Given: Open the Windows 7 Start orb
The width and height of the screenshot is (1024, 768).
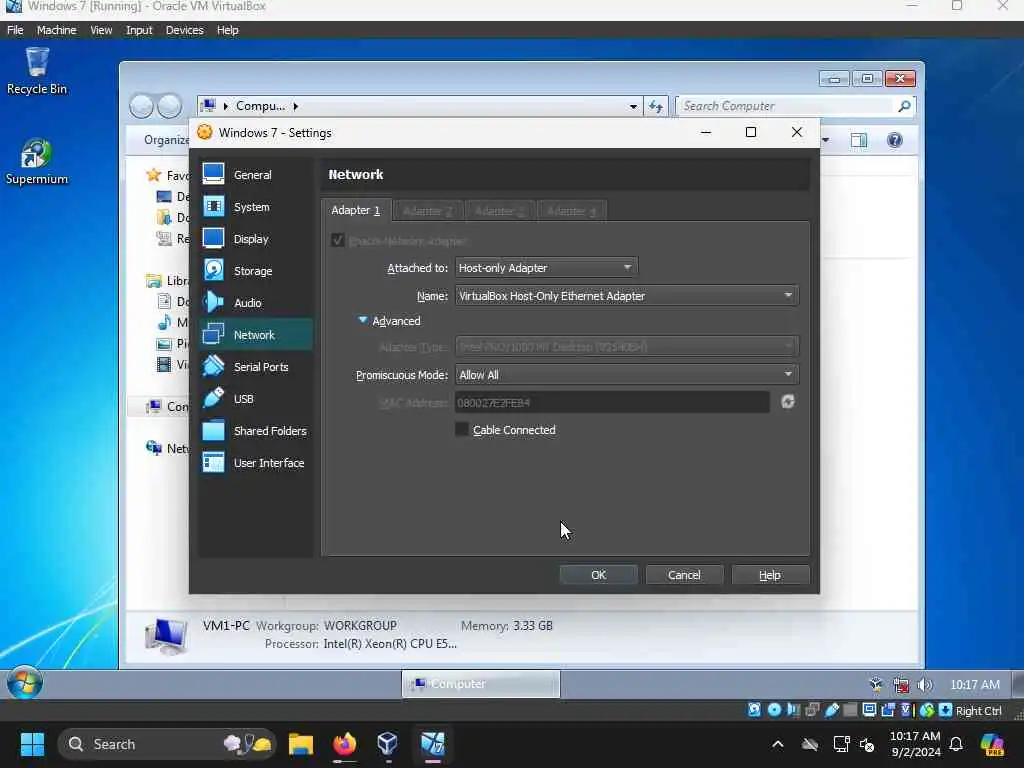Looking at the screenshot, I should [x=25, y=684].
